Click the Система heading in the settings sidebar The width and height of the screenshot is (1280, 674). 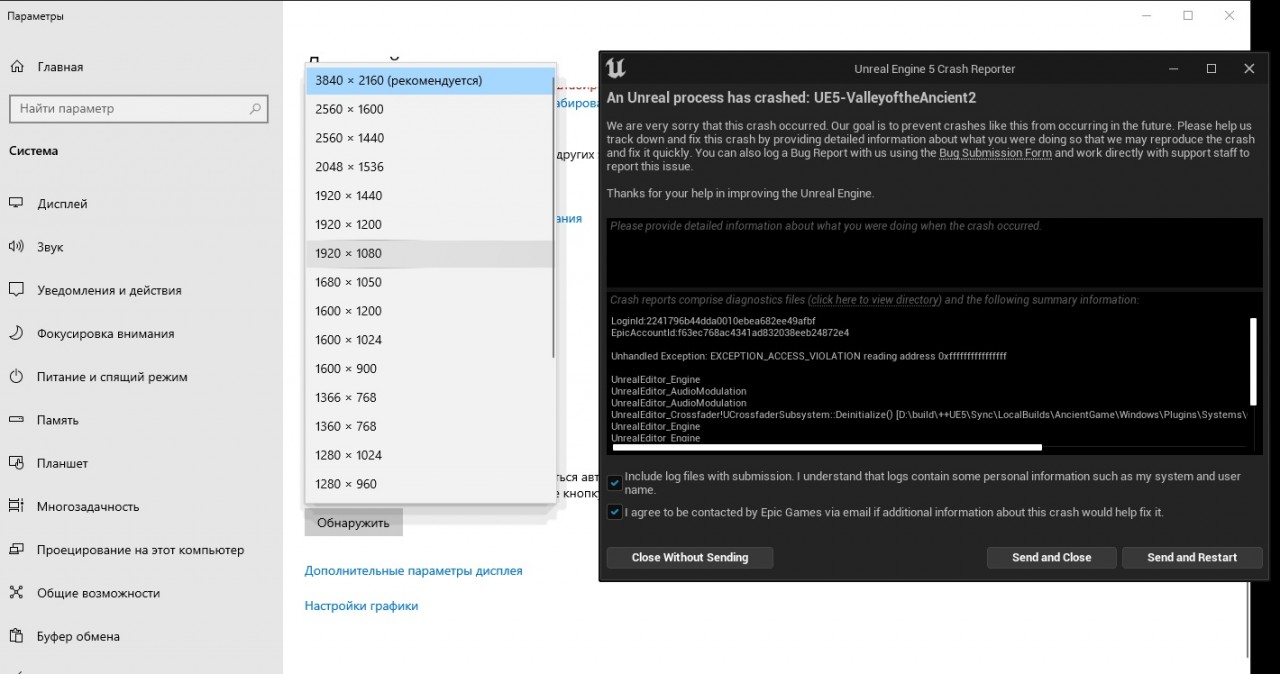pos(34,151)
